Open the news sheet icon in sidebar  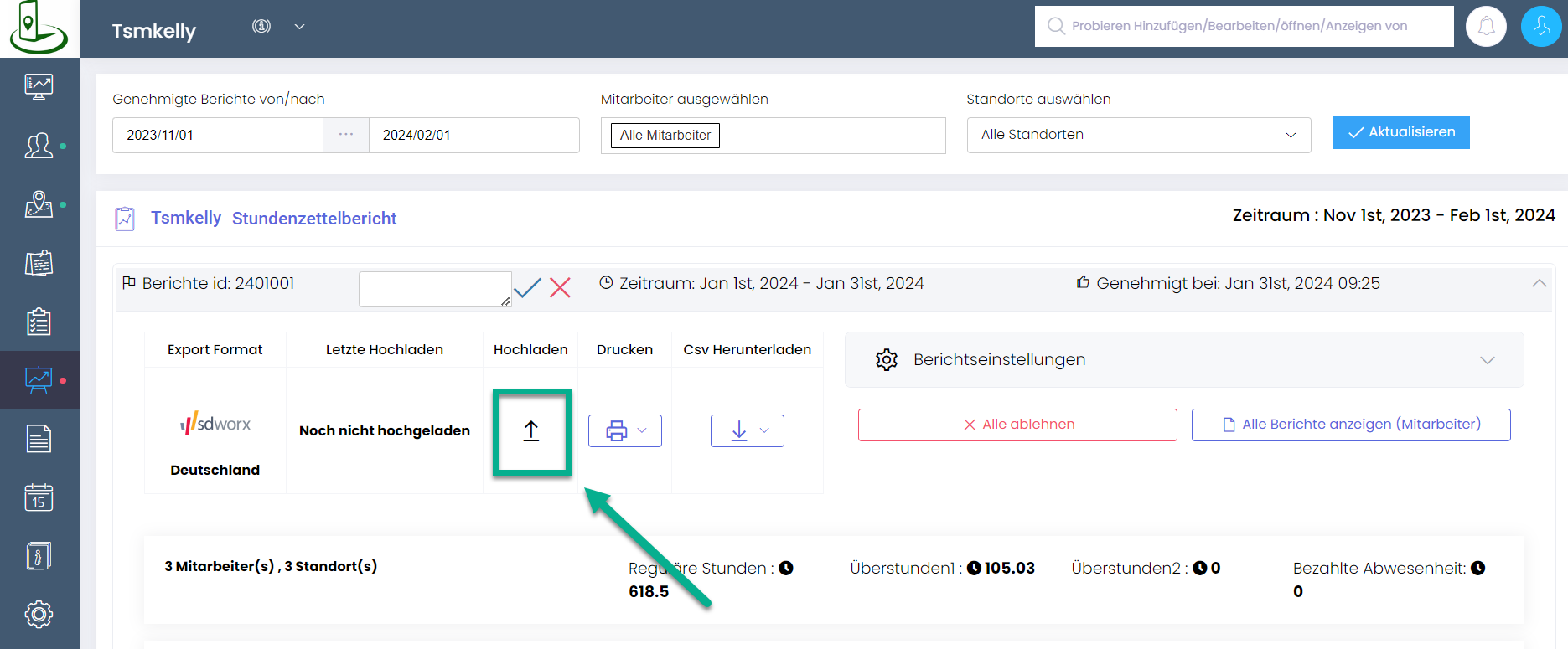(x=39, y=263)
